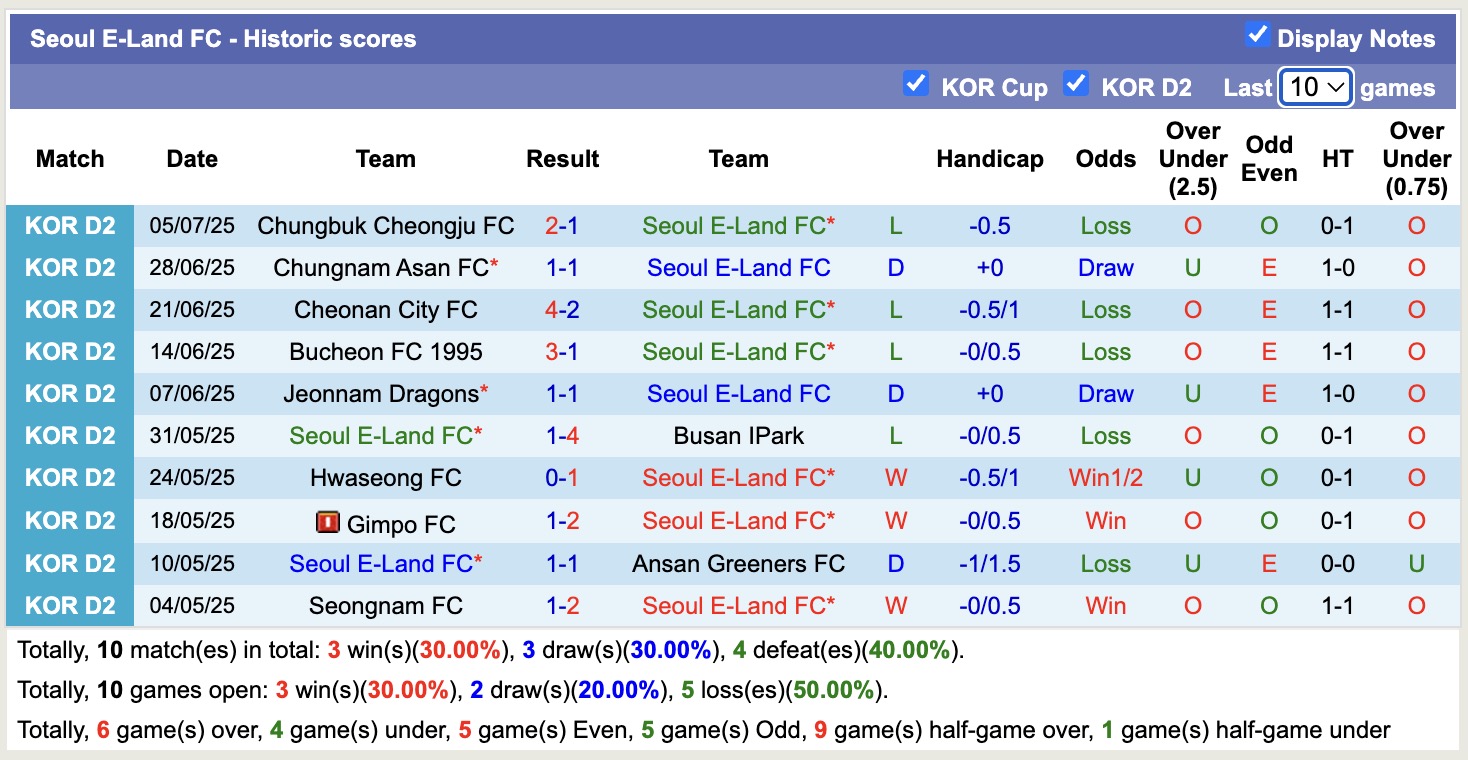1468x760 pixels.
Task: Click the KOR D2 label on the first row
Action: click(x=71, y=225)
